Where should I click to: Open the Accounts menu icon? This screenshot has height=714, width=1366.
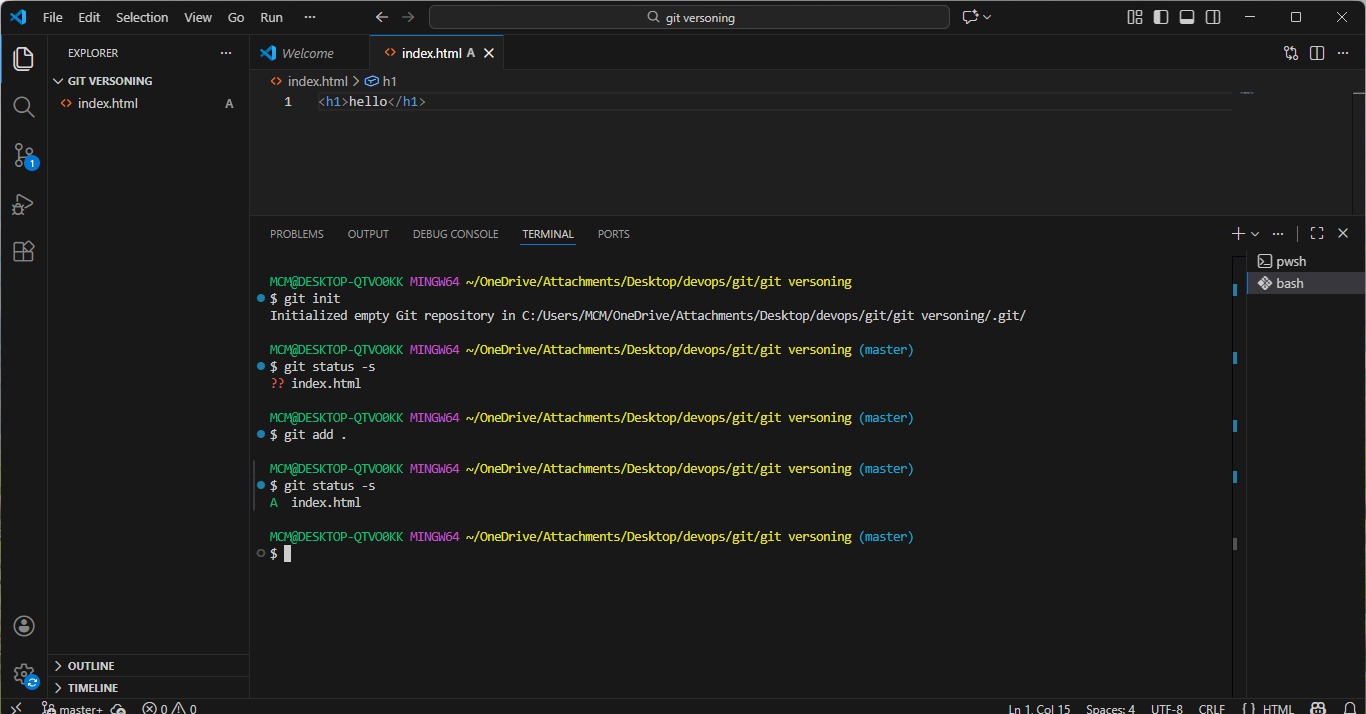coord(24,626)
